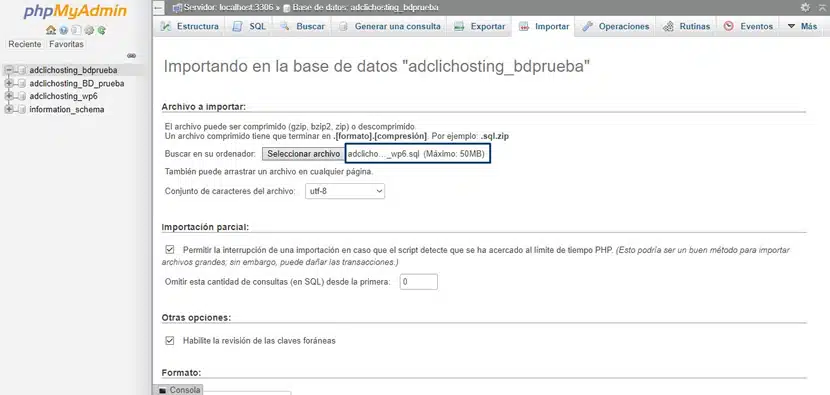
Task: Open the Estructura tab
Action: click(x=190, y=26)
